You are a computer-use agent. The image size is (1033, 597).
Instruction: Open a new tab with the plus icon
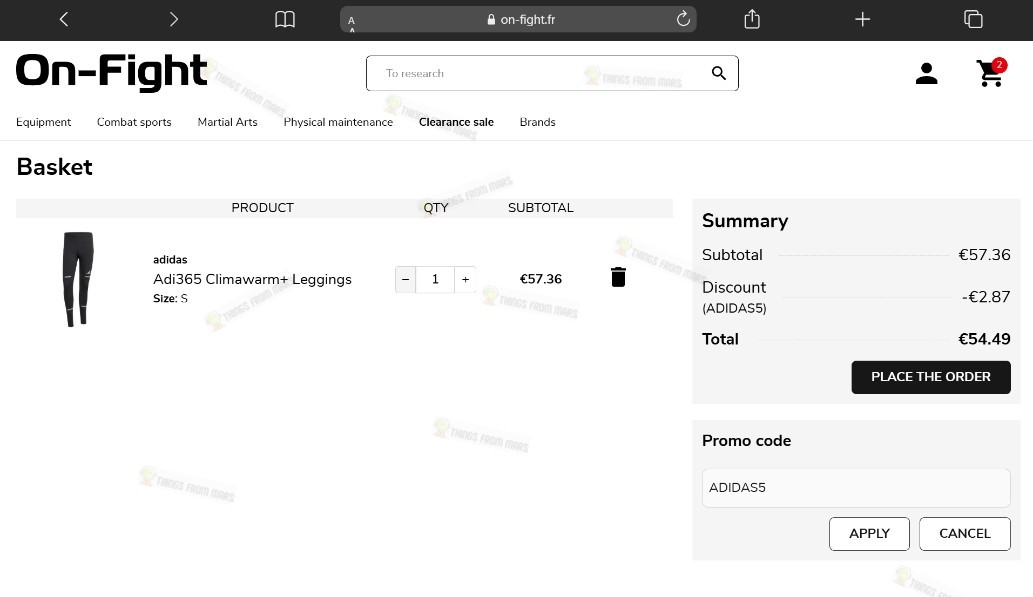pos(862,19)
